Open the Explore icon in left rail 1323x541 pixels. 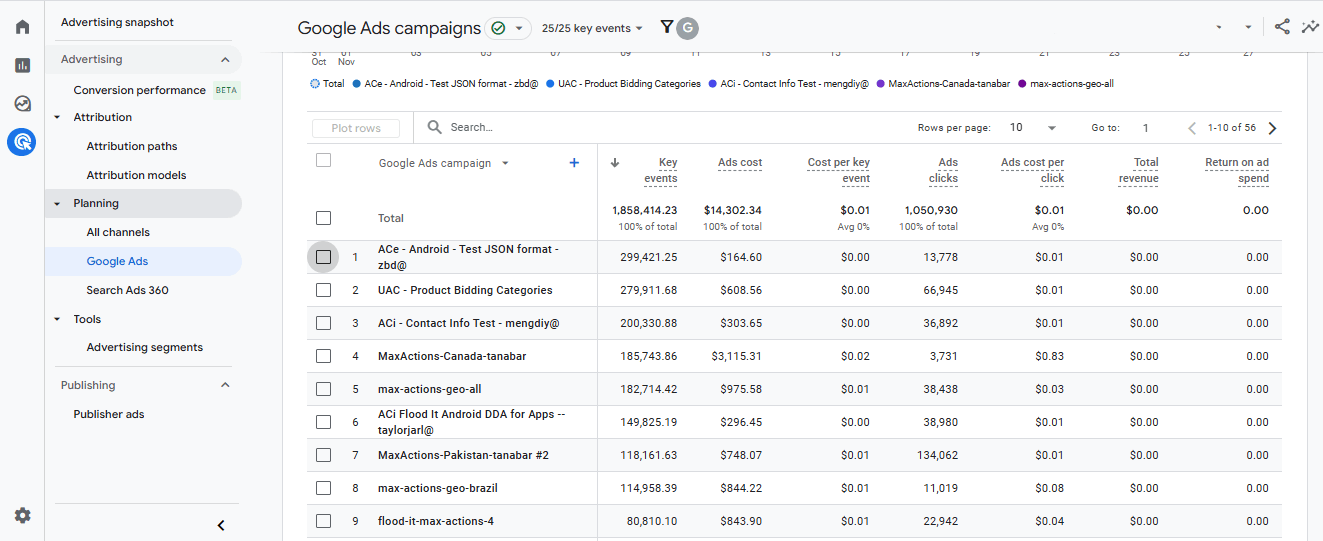coord(22,103)
